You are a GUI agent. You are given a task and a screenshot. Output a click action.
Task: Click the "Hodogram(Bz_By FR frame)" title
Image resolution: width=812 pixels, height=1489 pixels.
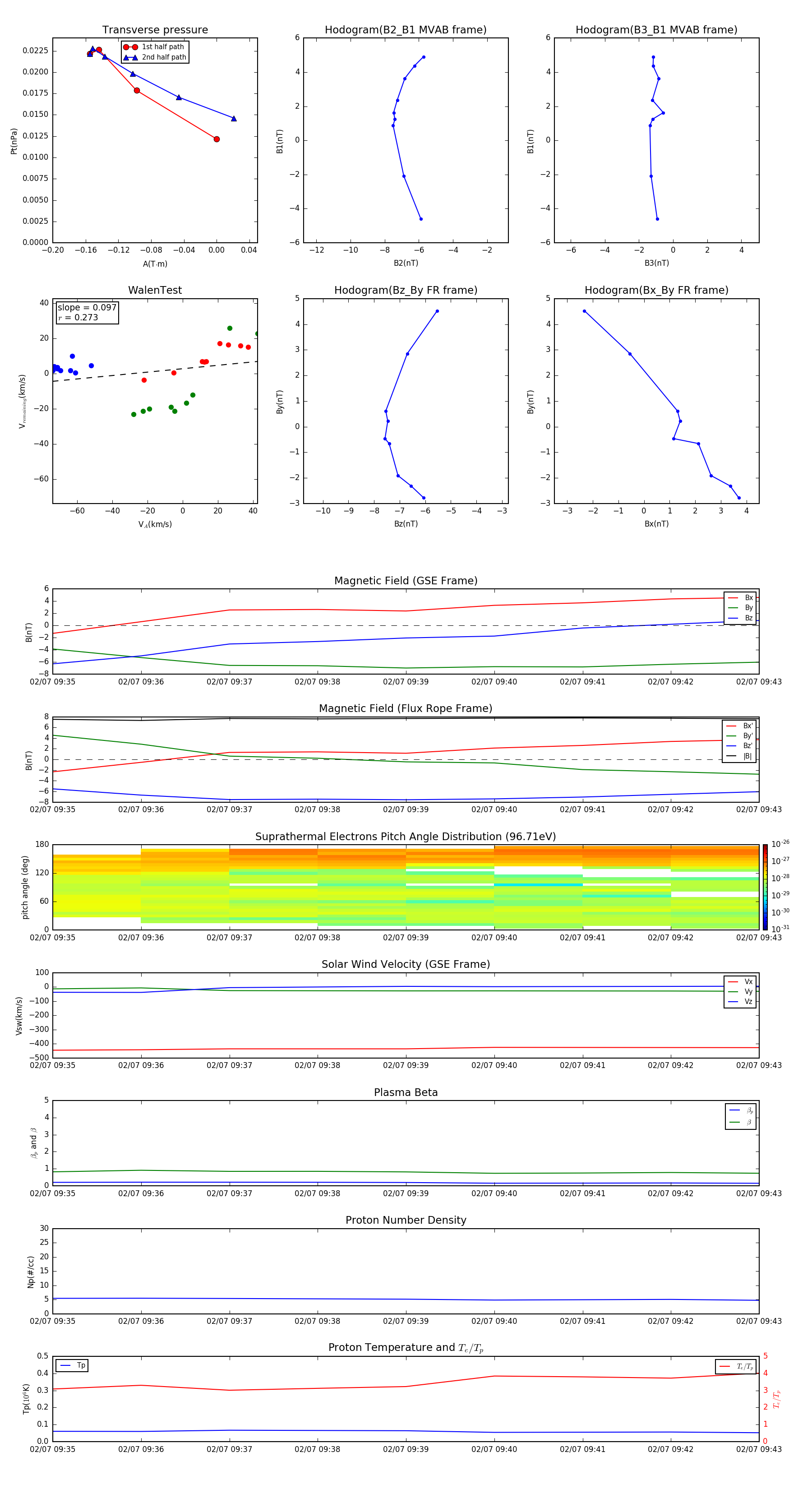tap(406, 290)
